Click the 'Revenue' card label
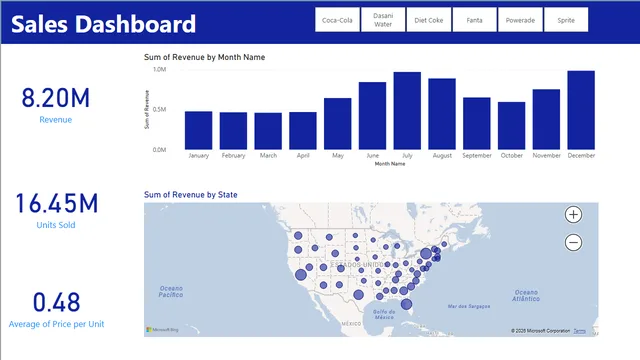The image size is (640, 360). click(x=56, y=120)
